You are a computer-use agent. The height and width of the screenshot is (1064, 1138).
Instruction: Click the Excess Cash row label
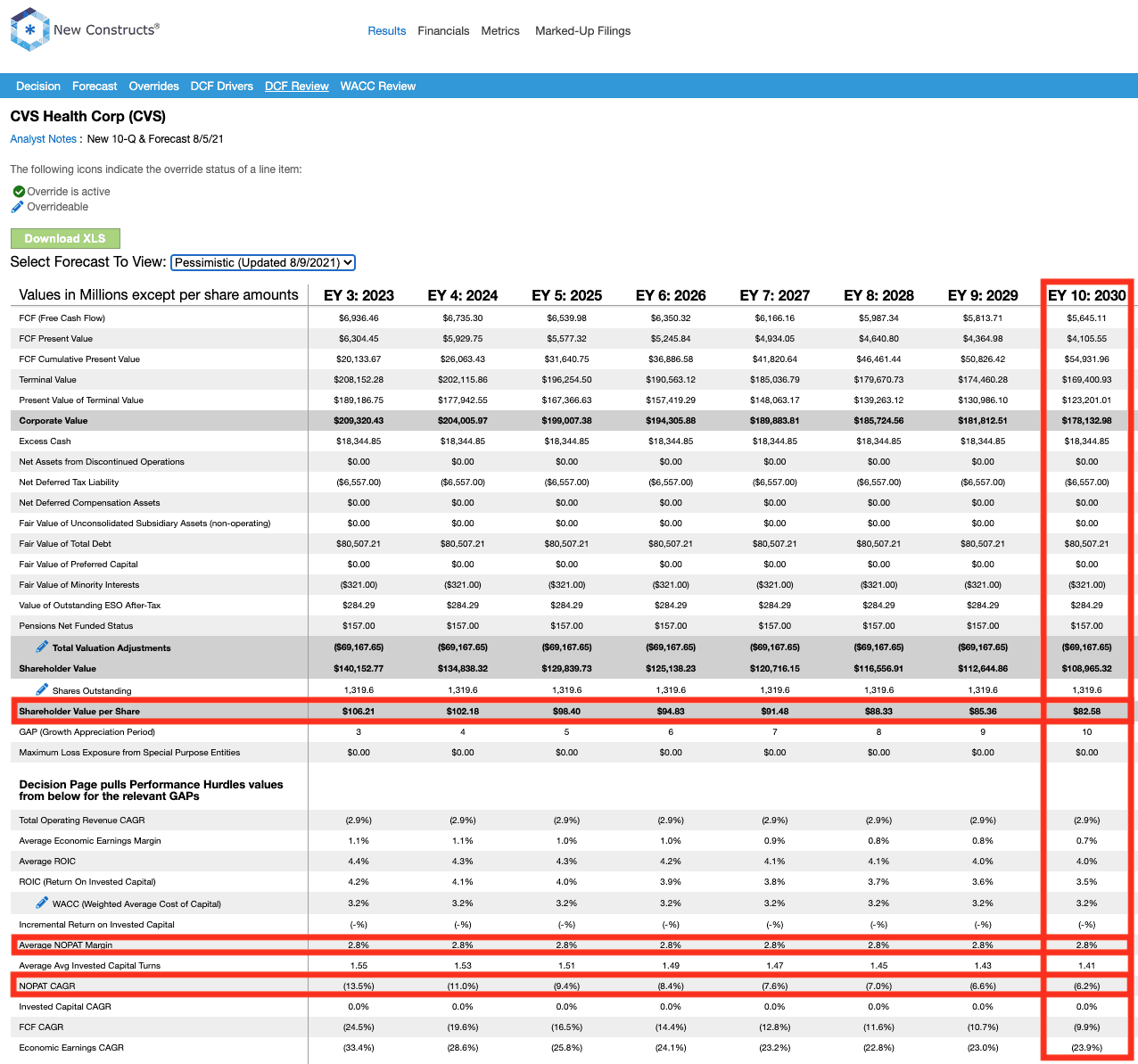click(x=45, y=441)
